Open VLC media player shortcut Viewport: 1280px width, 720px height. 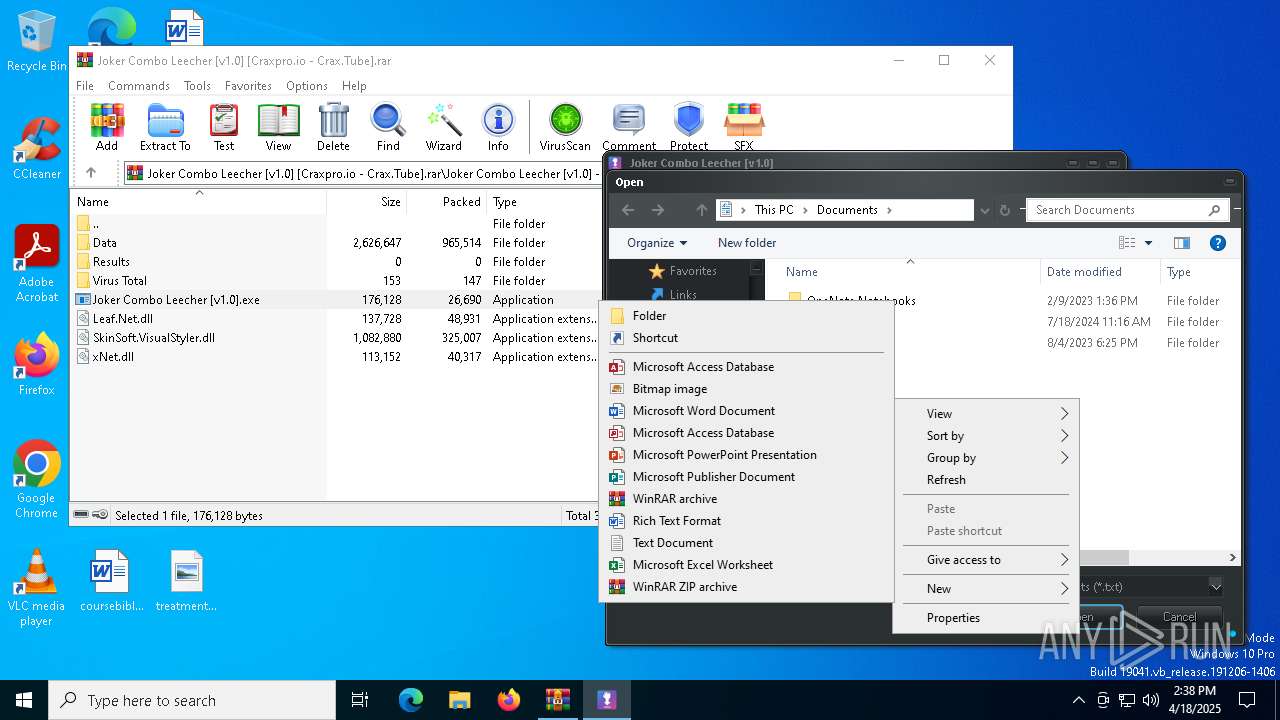[x=36, y=588]
